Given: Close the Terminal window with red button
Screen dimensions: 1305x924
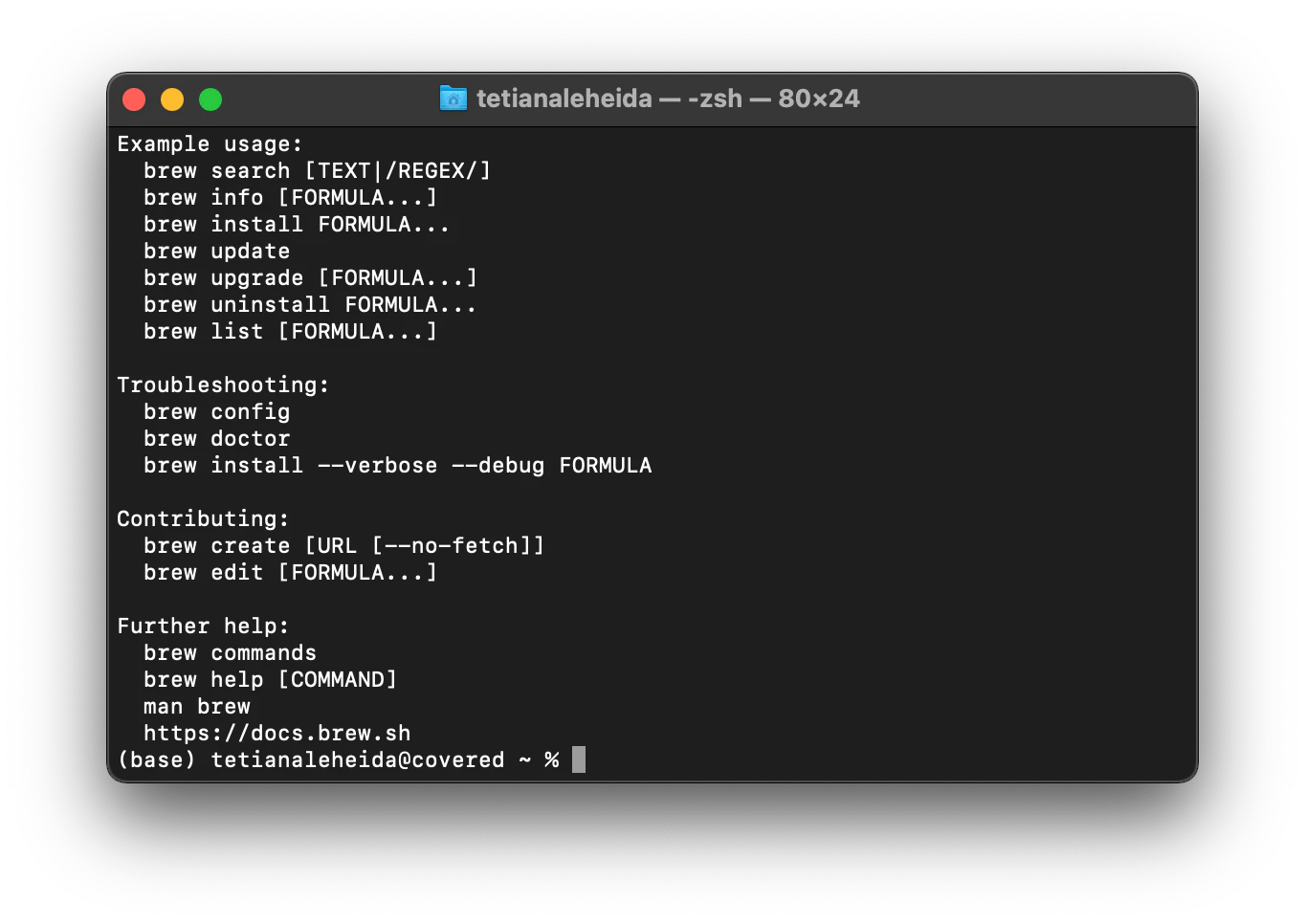Looking at the screenshot, I should [x=134, y=99].
